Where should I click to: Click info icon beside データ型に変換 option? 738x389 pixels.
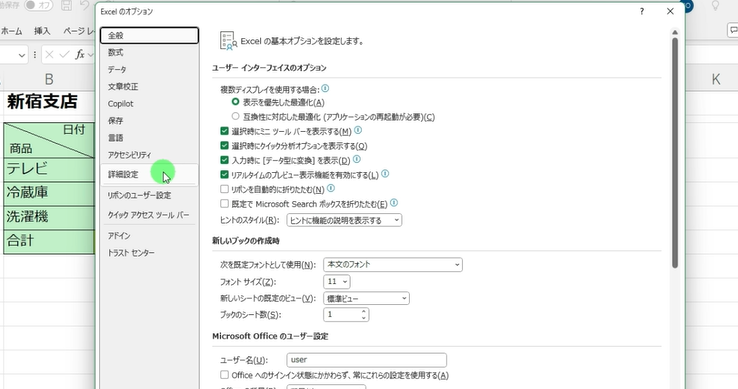click(357, 160)
